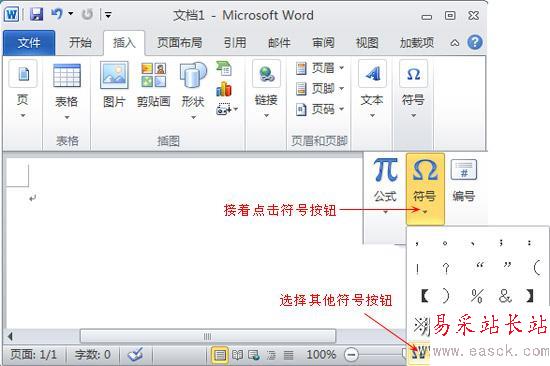Image resolution: width=550 pixels, height=366 pixels.
Task: Save the document using the floppy disk icon
Action: pyautogui.click(x=36, y=15)
